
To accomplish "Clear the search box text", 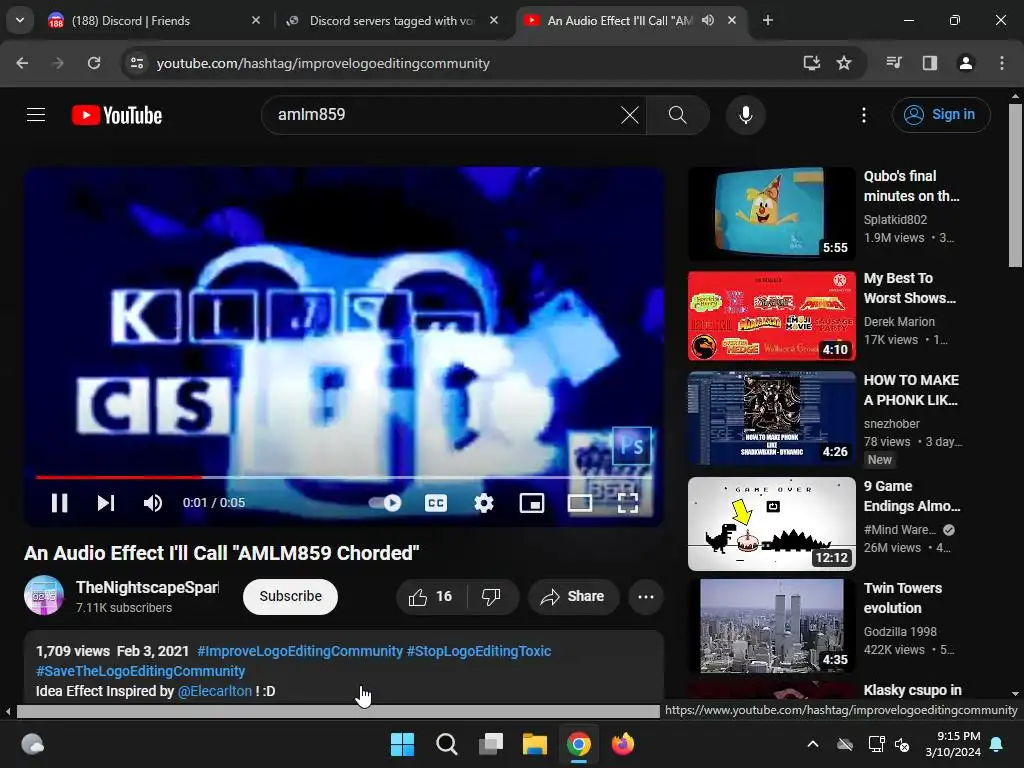I will pyautogui.click(x=630, y=115).
